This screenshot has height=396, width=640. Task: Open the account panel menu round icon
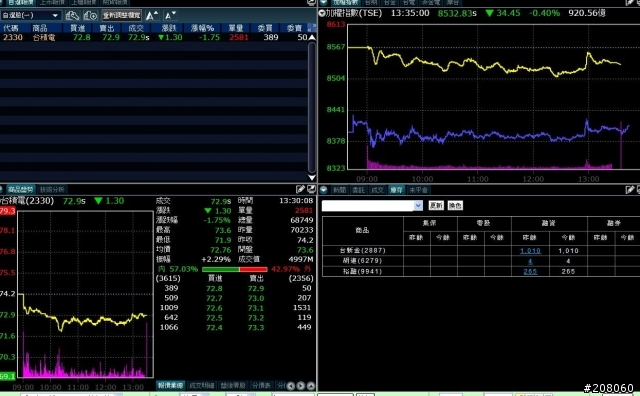(x=324, y=189)
